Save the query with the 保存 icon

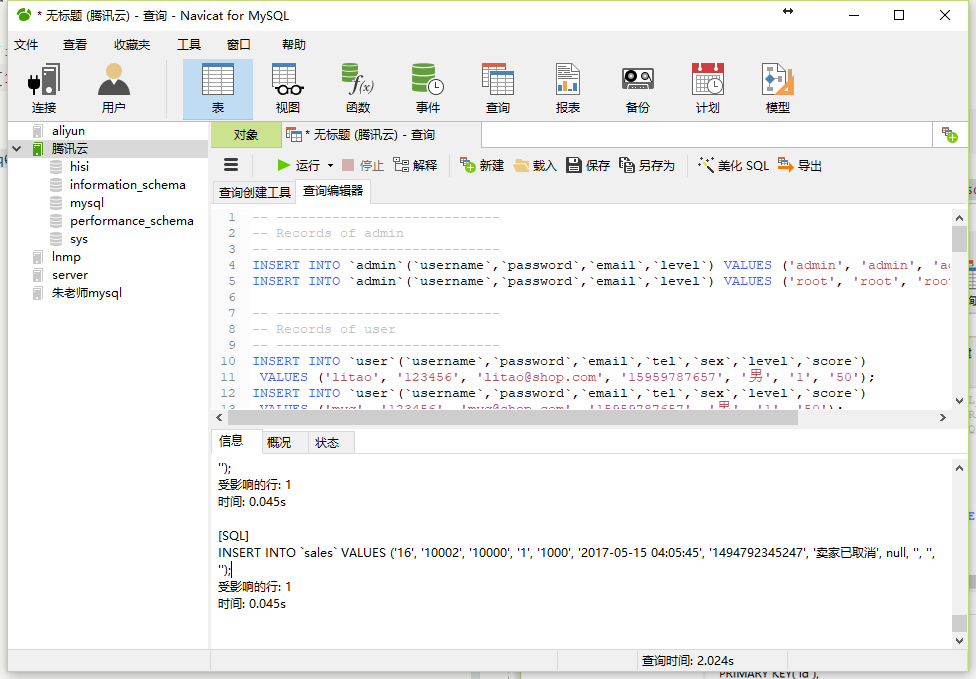586,165
